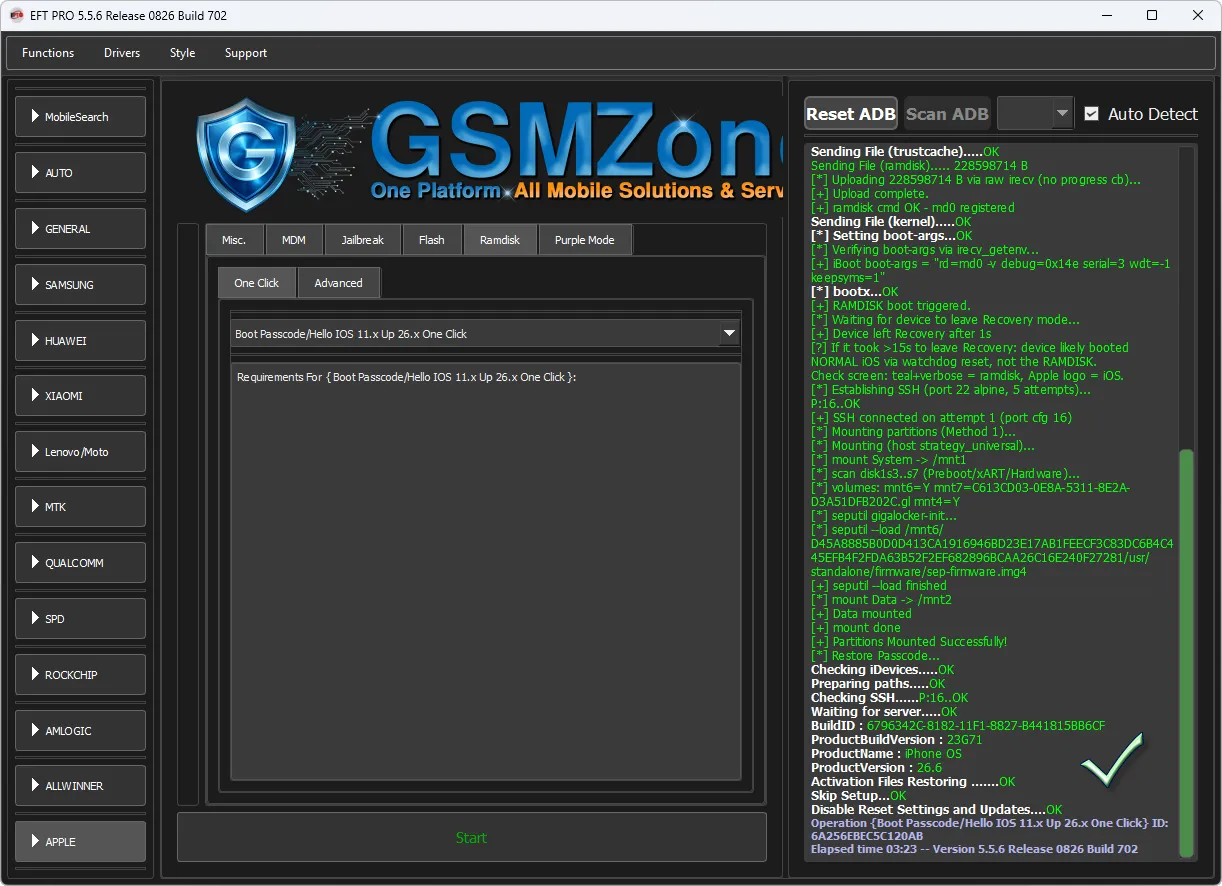
Task: Switch to the Misc. tab
Action: coord(234,240)
